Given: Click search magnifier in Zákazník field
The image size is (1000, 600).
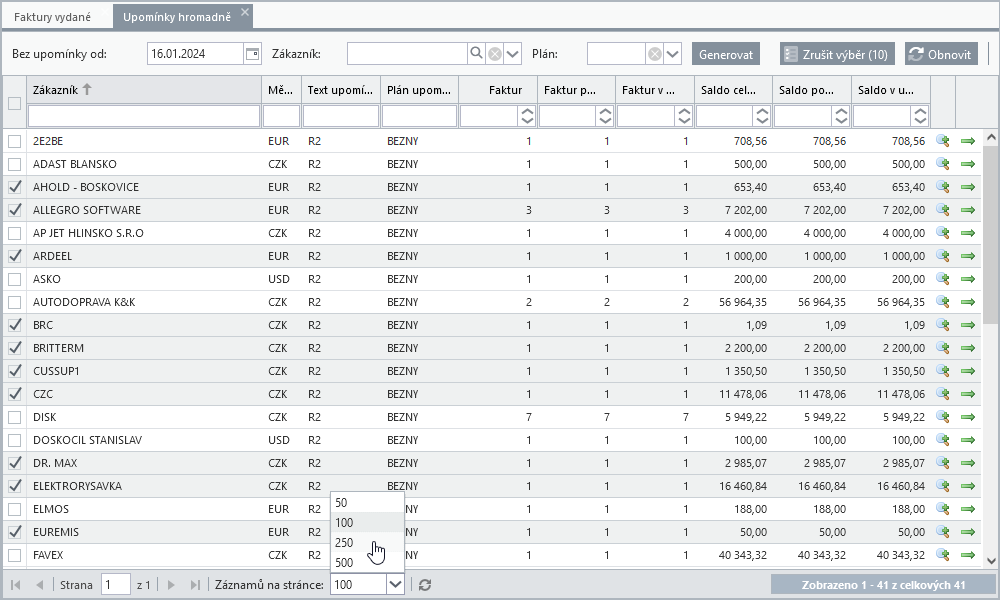Looking at the screenshot, I should 476,54.
